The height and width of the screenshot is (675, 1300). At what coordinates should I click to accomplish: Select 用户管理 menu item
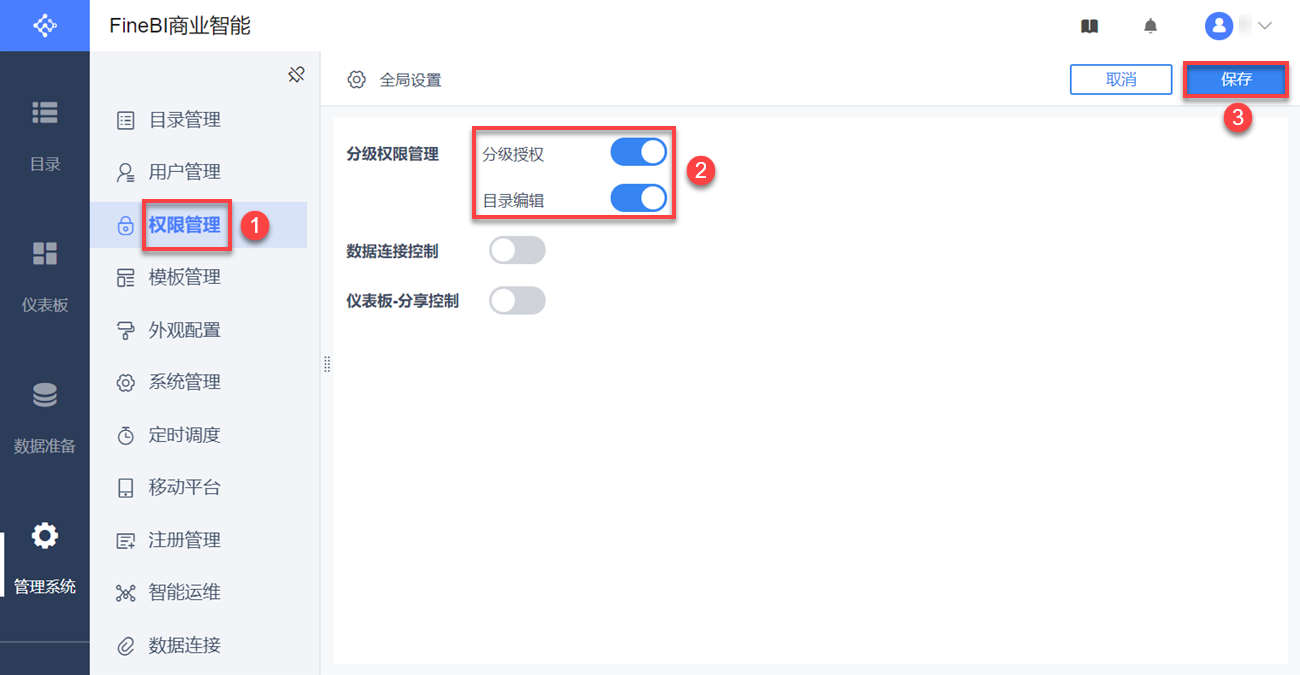pos(184,172)
